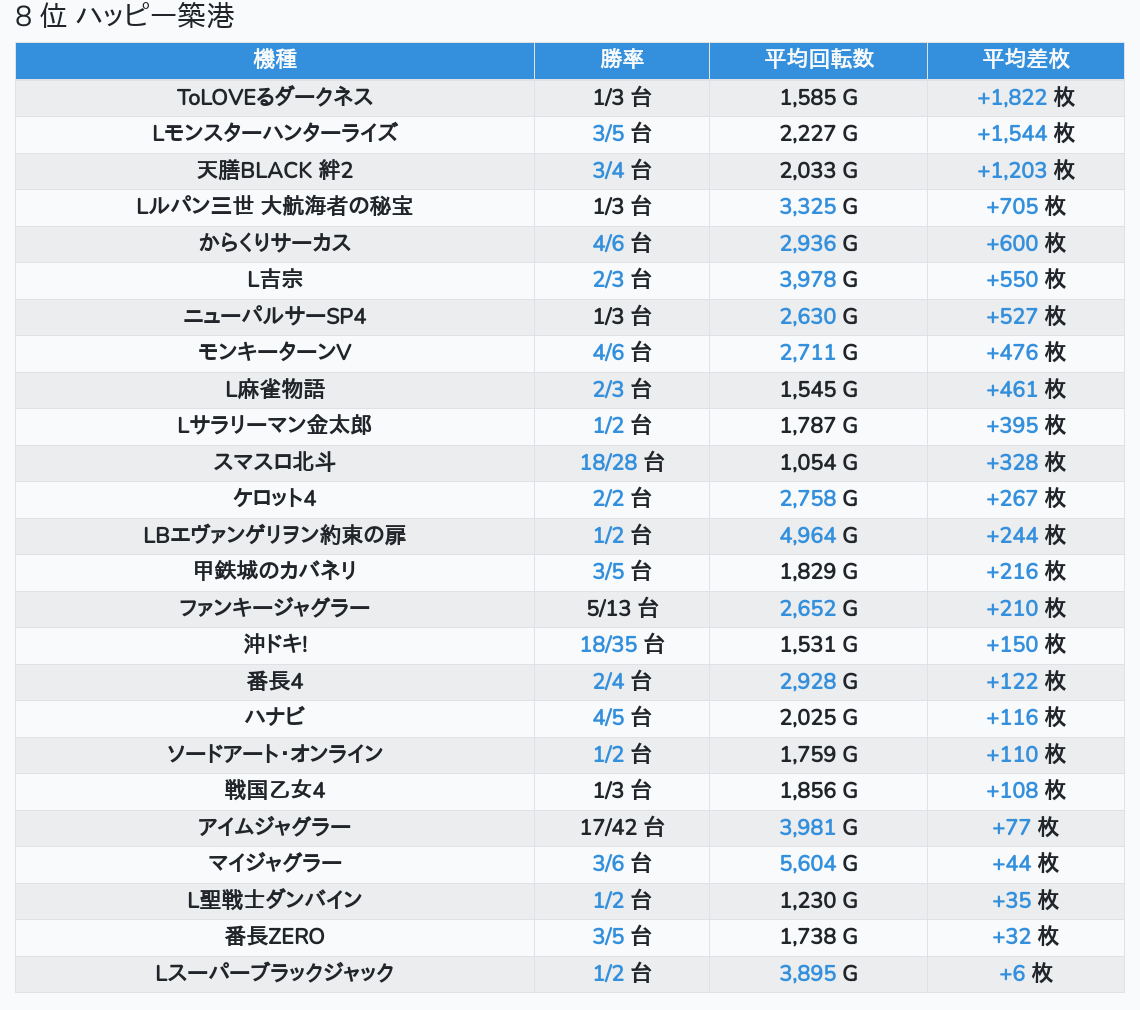The image size is (1140, 1010).
Task: Select the 1,054 G rotation value
Action: pyautogui.click(x=819, y=462)
